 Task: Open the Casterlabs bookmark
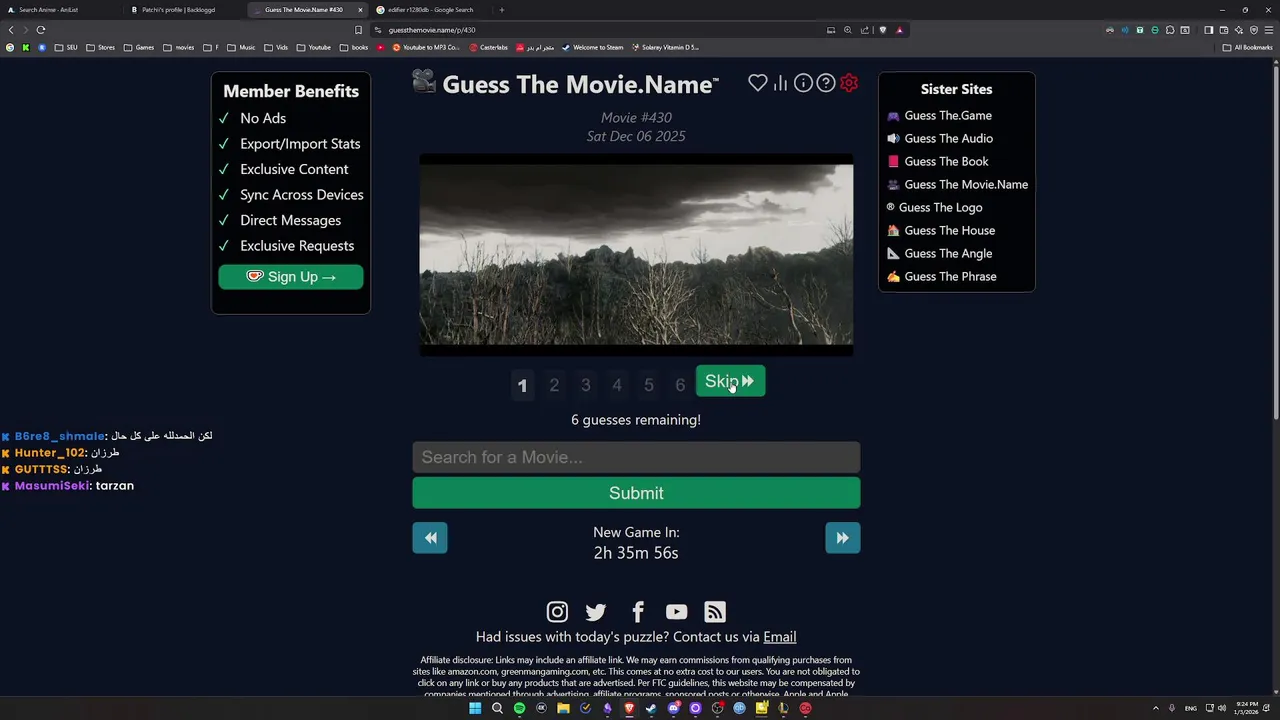tap(488, 47)
